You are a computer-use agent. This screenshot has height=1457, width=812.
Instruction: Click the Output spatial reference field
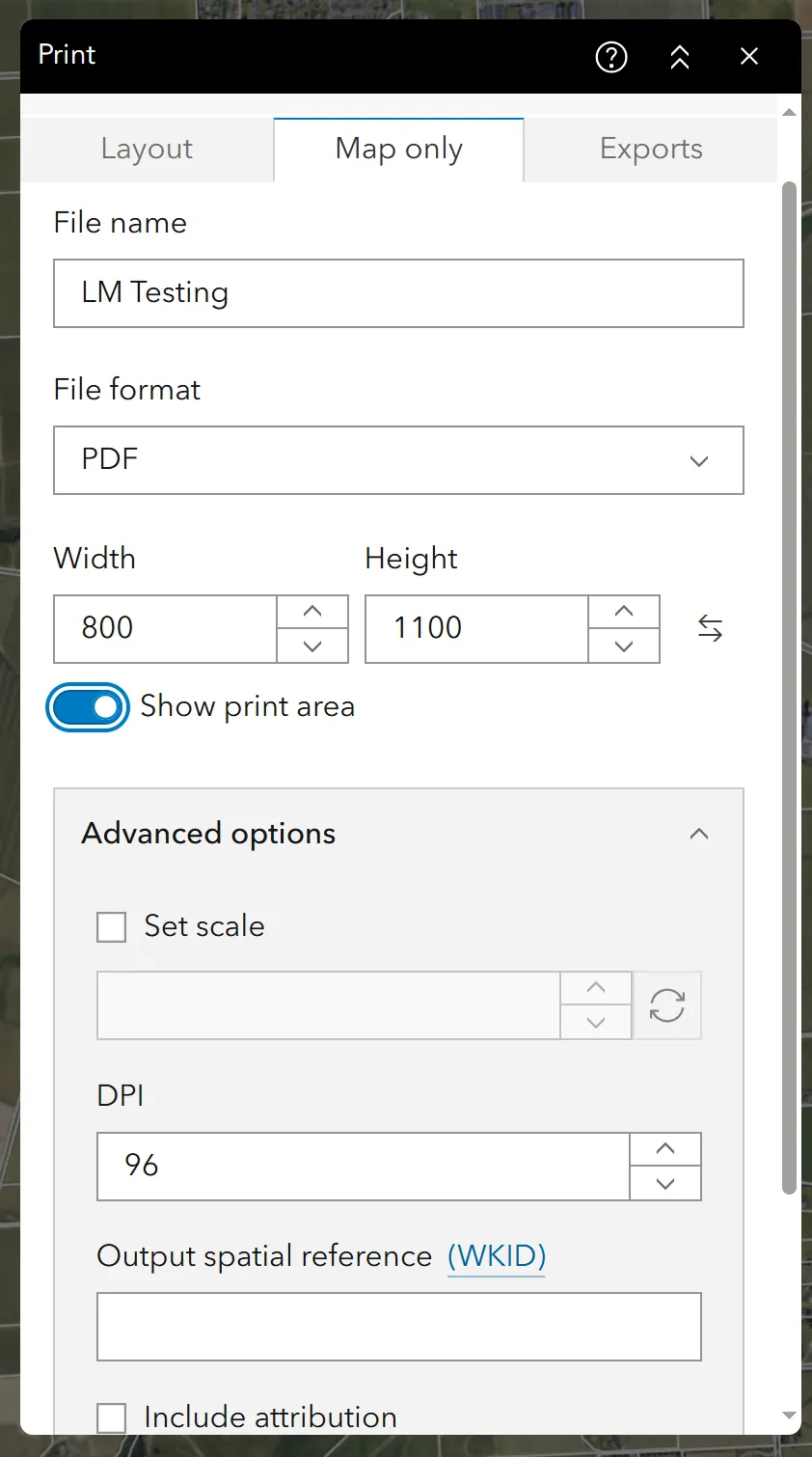point(399,1327)
